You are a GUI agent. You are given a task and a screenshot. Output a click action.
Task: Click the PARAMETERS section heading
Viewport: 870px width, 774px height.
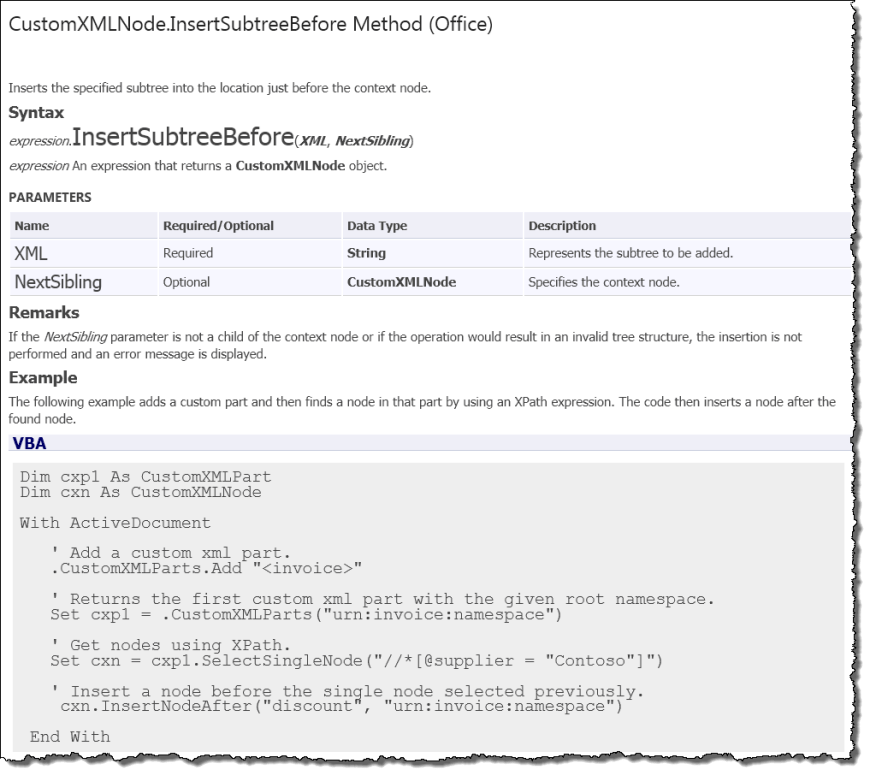(x=49, y=198)
